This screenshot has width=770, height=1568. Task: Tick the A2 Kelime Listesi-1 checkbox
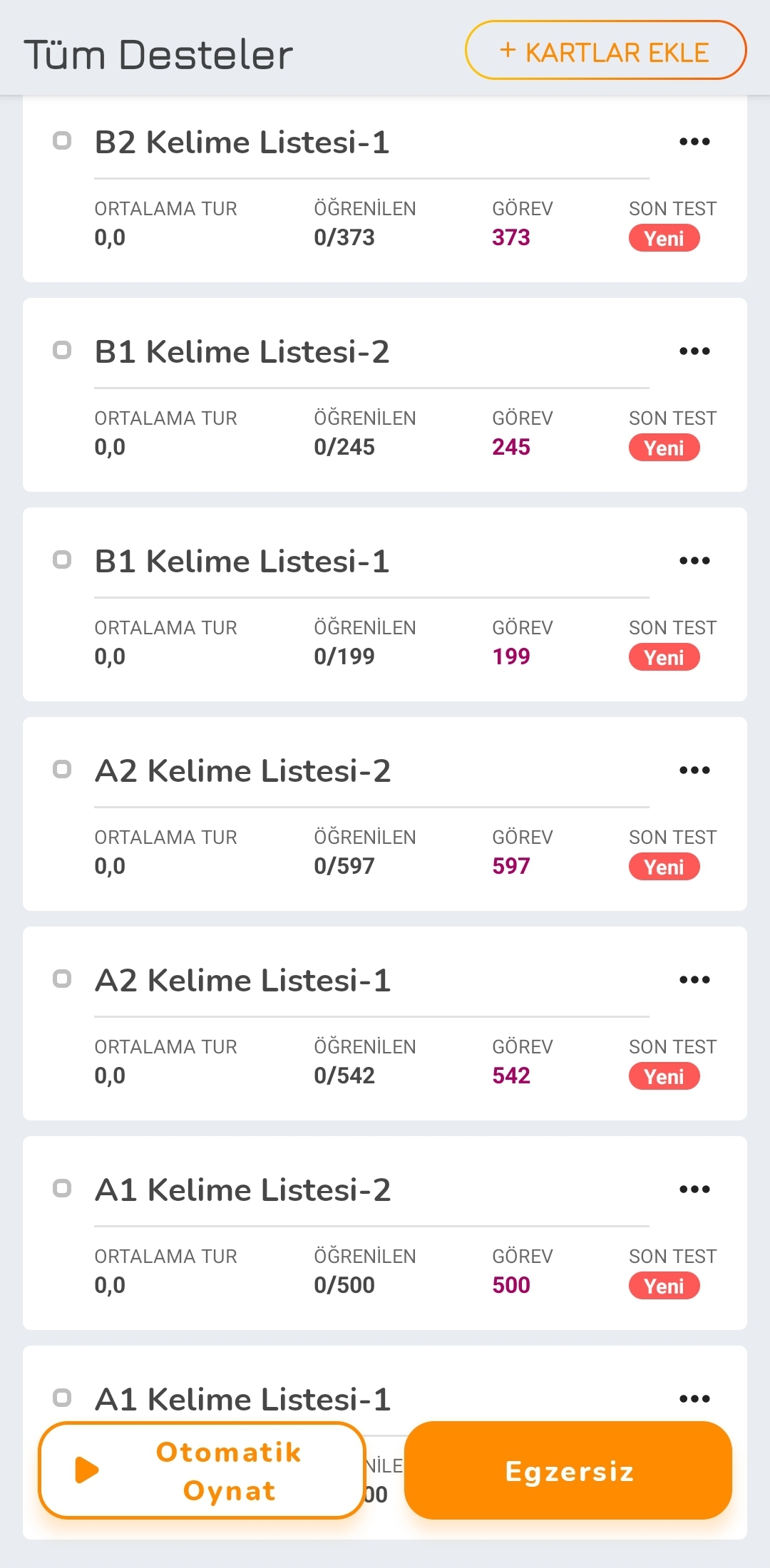click(x=63, y=979)
